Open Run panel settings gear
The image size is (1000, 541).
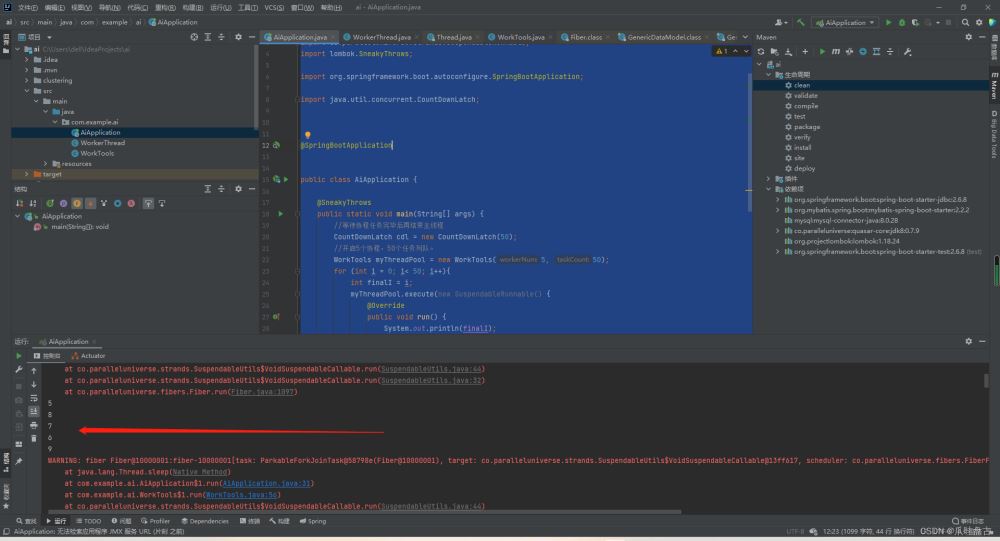click(969, 341)
